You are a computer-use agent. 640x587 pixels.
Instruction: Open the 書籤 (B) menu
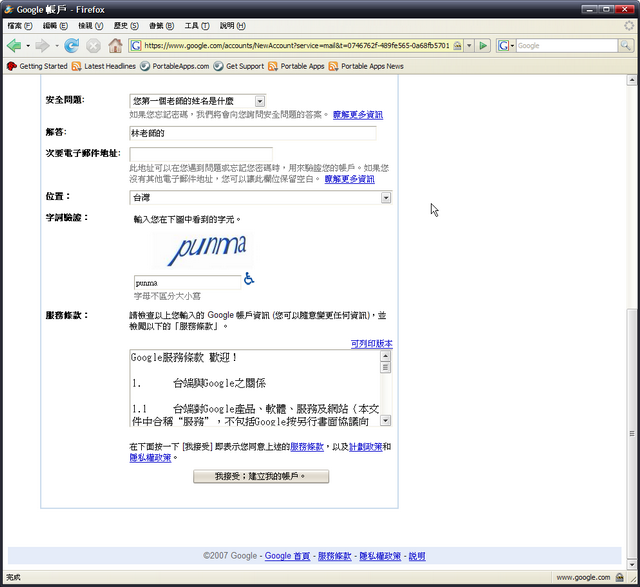coord(161,26)
